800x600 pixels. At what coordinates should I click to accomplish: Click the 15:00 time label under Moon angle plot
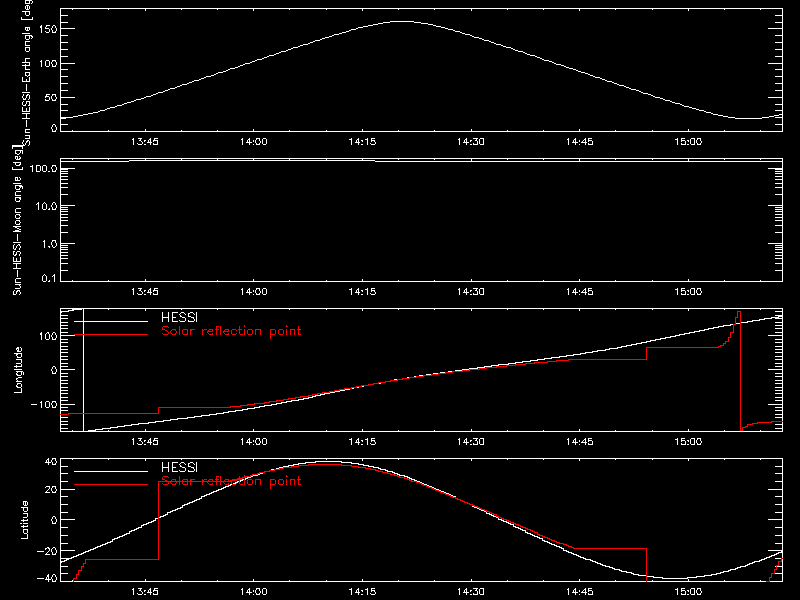[x=688, y=292]
